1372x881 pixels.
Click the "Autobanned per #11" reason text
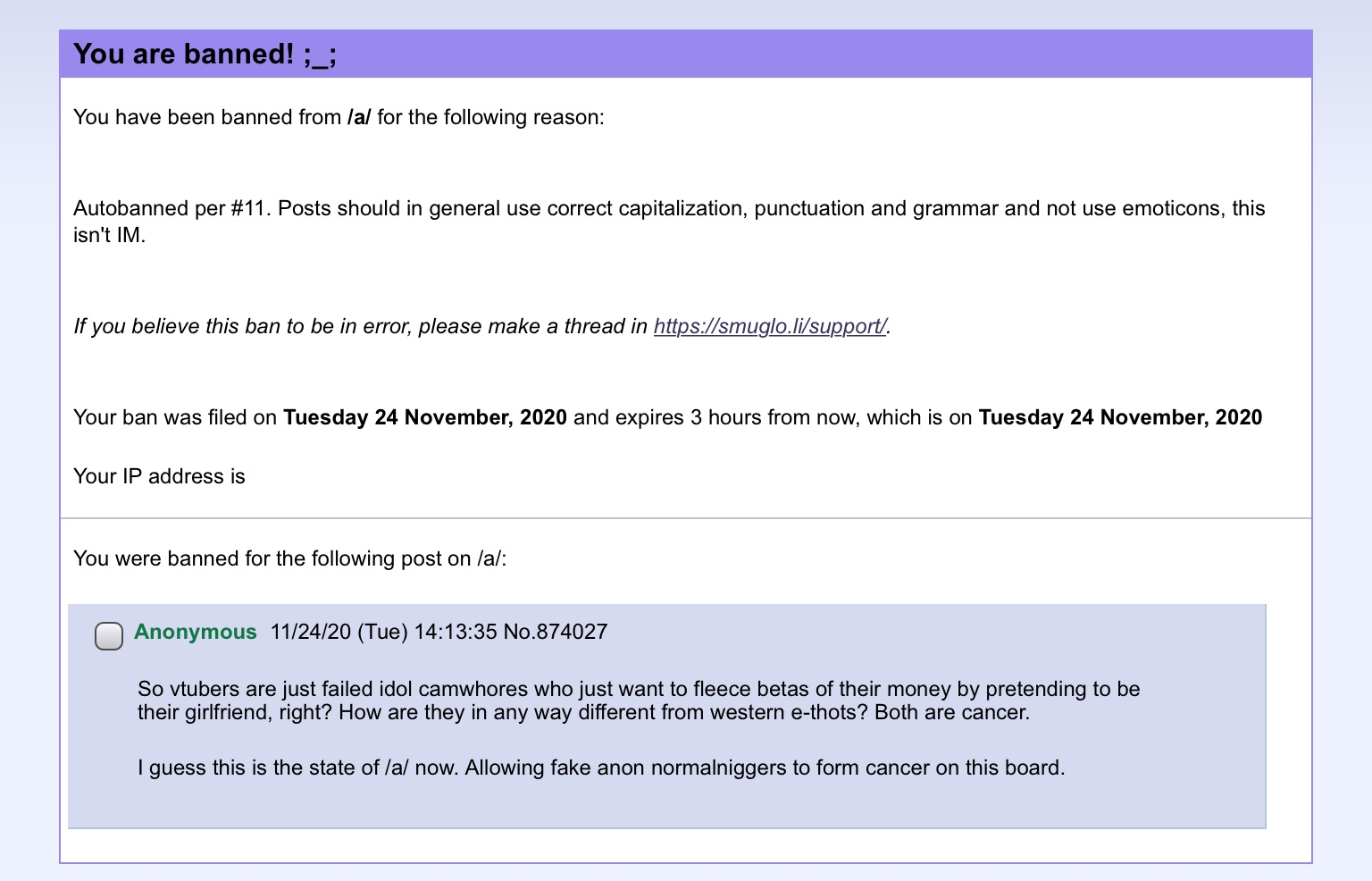[x=172, y=208]
